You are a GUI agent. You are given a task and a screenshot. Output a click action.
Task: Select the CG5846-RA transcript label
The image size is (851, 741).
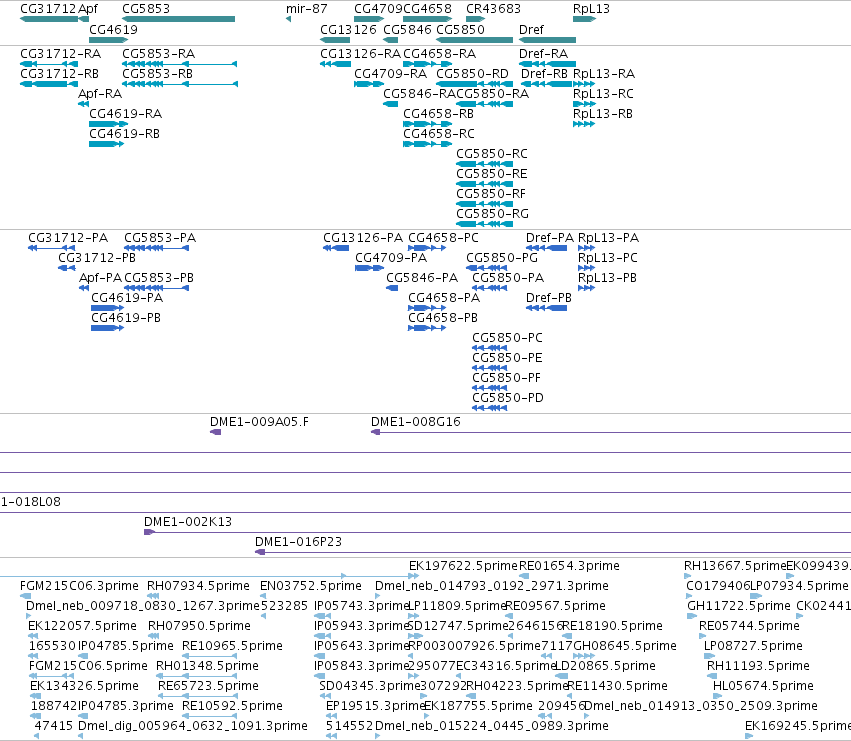point(420,93)
